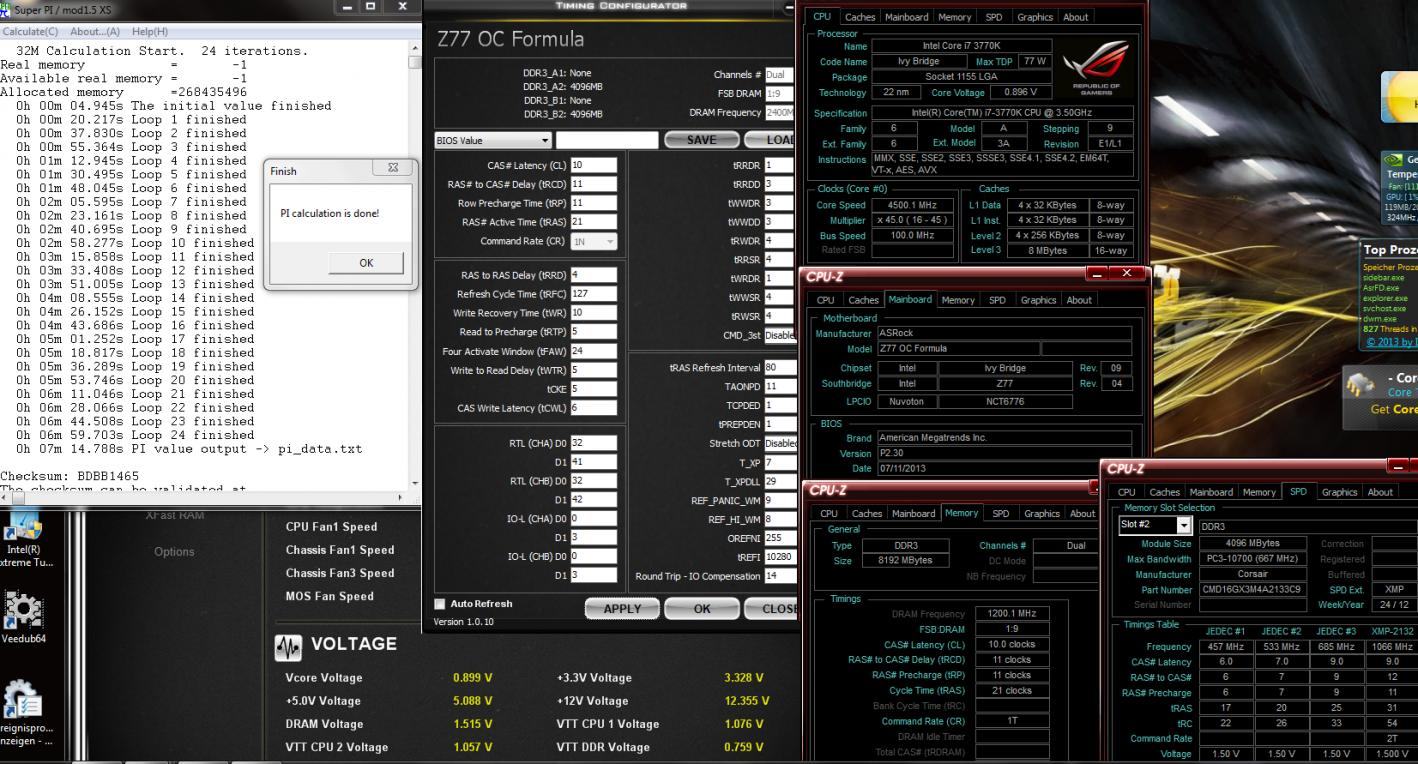1418x764 pixels.
Task: Click the MOS Fan Speed label
Action: [330, 596]
